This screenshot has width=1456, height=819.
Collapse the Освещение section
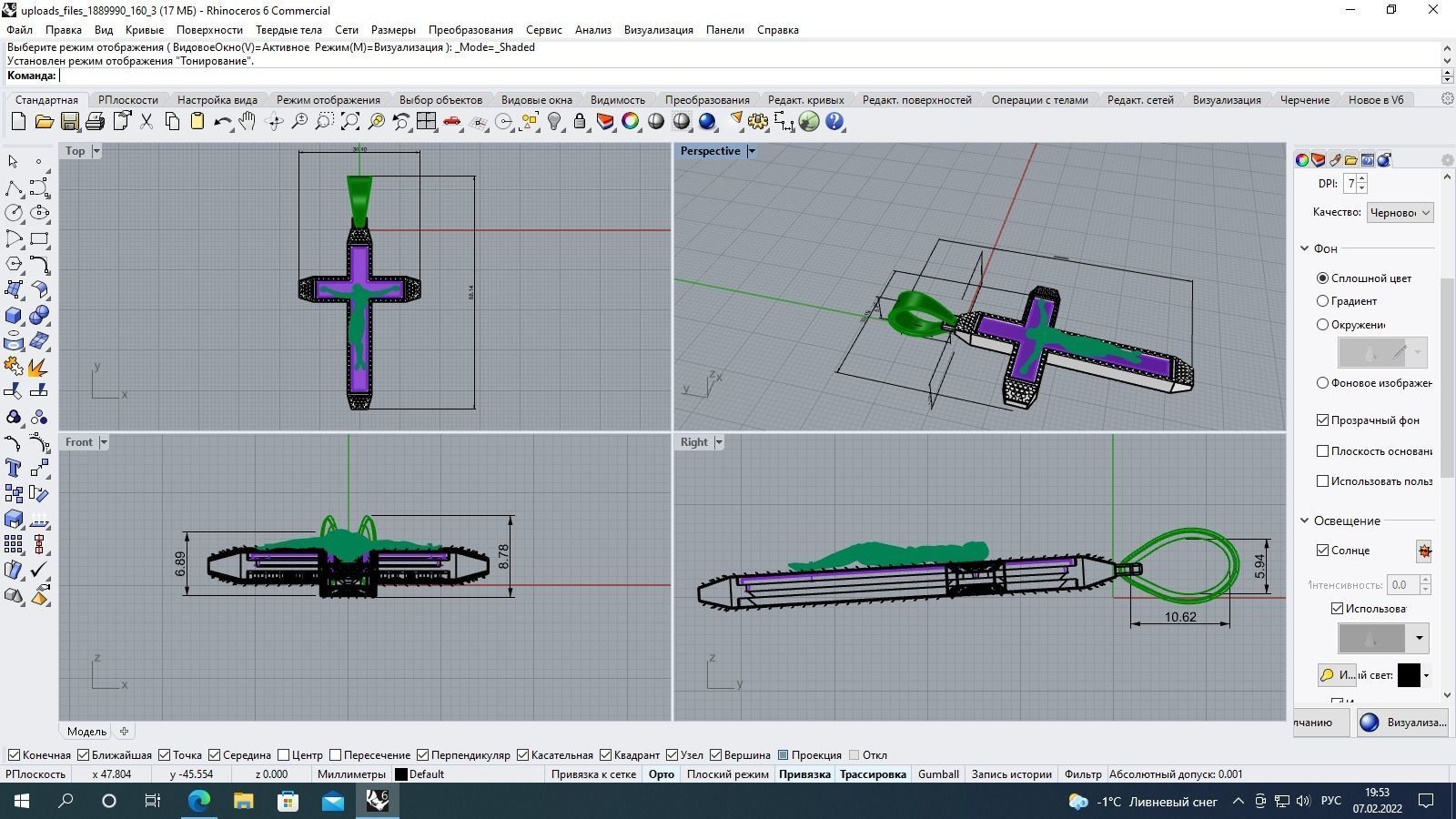[x=1305, y=521]
